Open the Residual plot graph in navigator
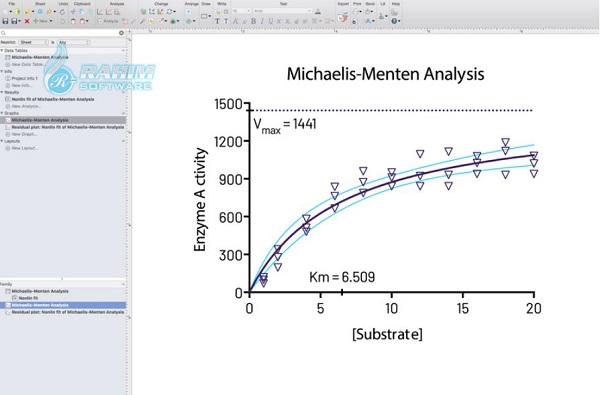The height and width of the screenshot is (395, 600). (x=65, y=127)
